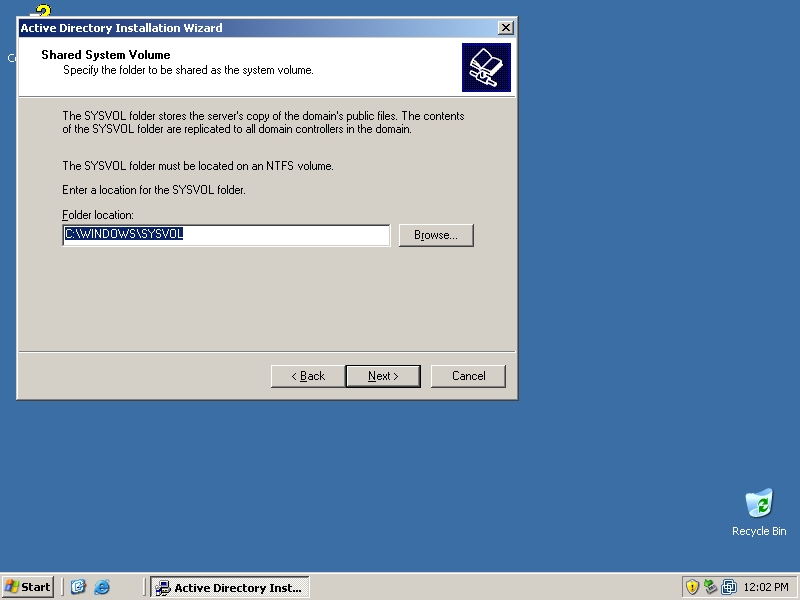800x600 pixels.
Task: Close the Active Directory Installation Wizard window
Action: coord(505,28)
